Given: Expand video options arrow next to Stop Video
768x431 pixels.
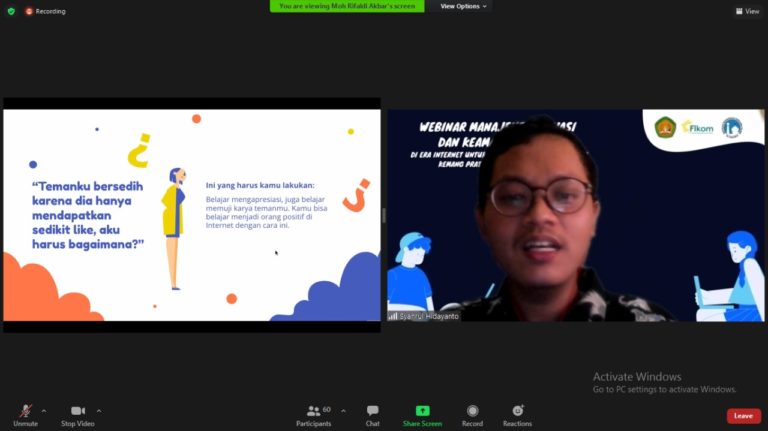Looking at the screenshot, I should [x=98, y=410].
